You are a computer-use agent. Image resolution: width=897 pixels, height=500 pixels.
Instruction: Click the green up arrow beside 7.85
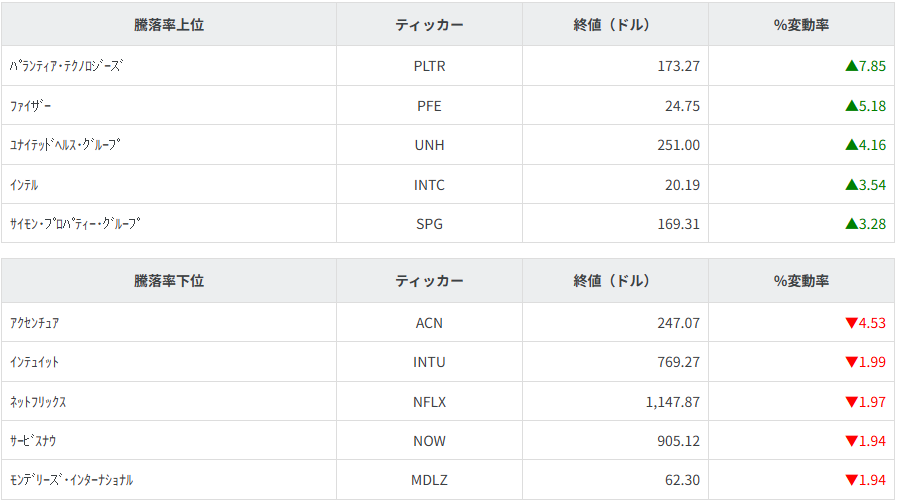pyautogui.click(x=851, y=66)
